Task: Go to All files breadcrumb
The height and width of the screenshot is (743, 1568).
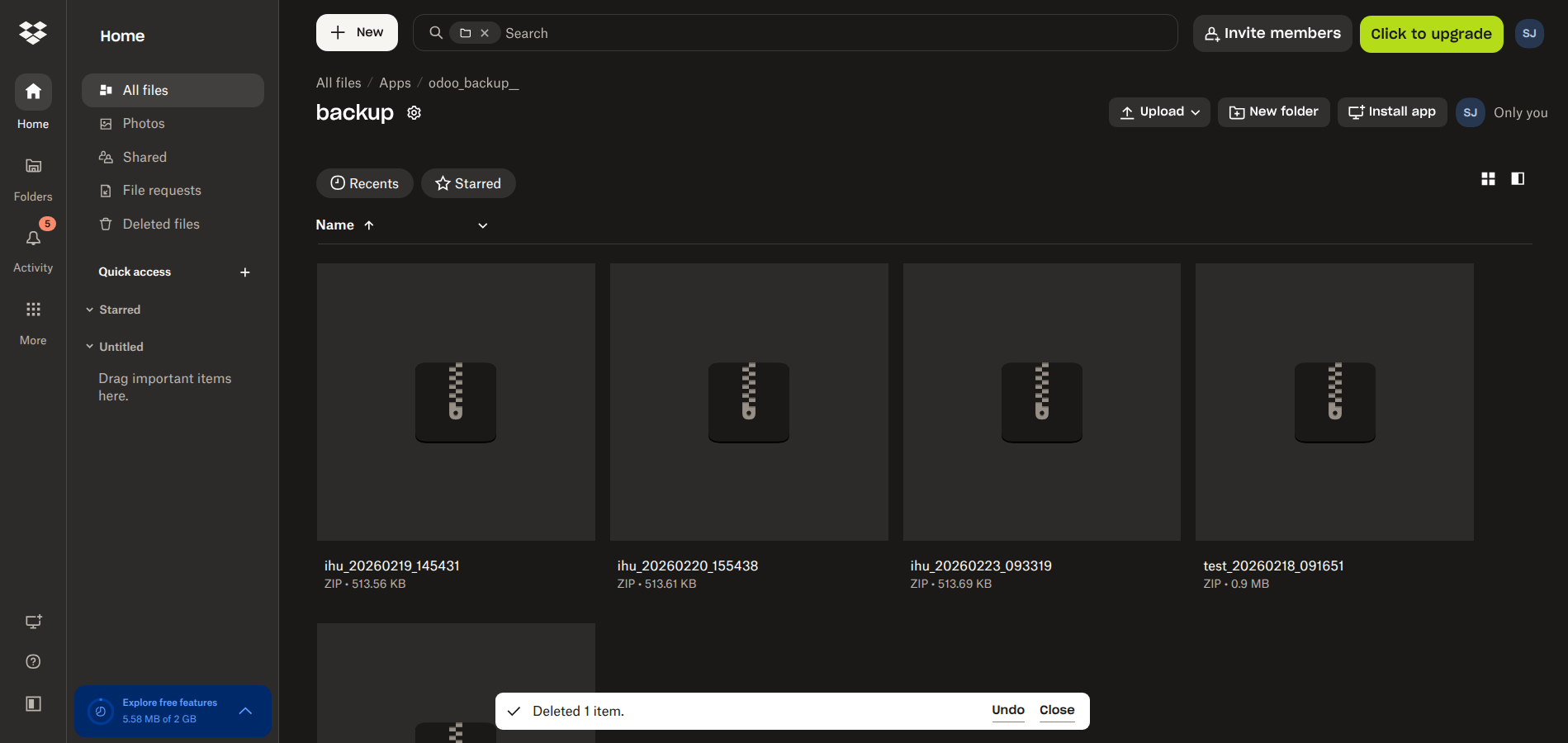Action: [339, 83]
